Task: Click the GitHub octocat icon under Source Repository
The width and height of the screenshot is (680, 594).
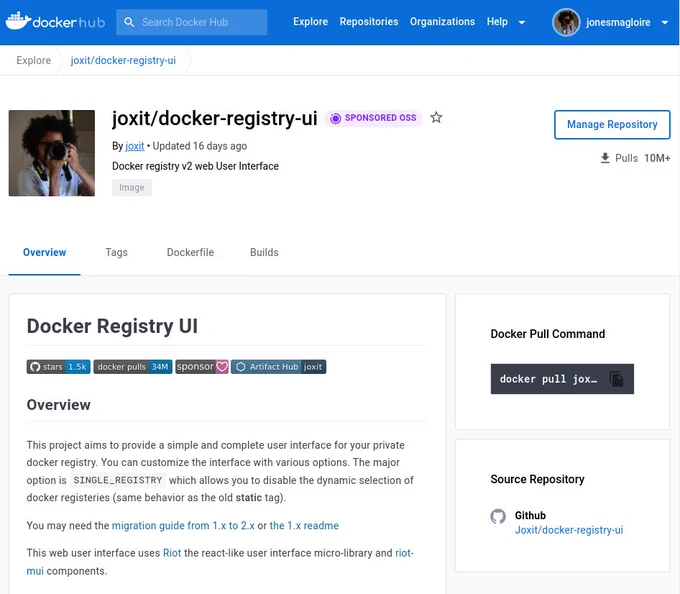Action: 498,516
